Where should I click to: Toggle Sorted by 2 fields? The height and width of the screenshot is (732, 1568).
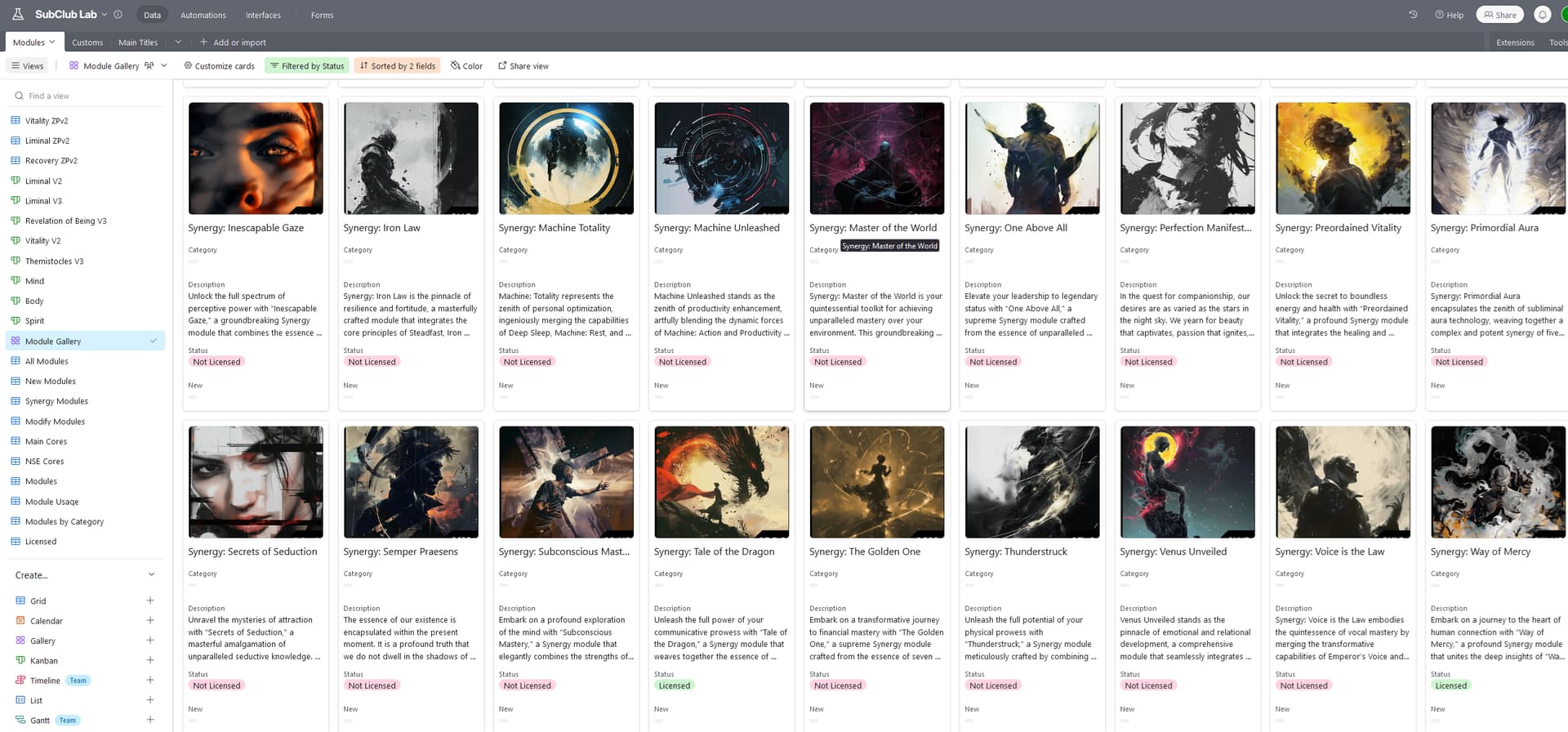397,66
